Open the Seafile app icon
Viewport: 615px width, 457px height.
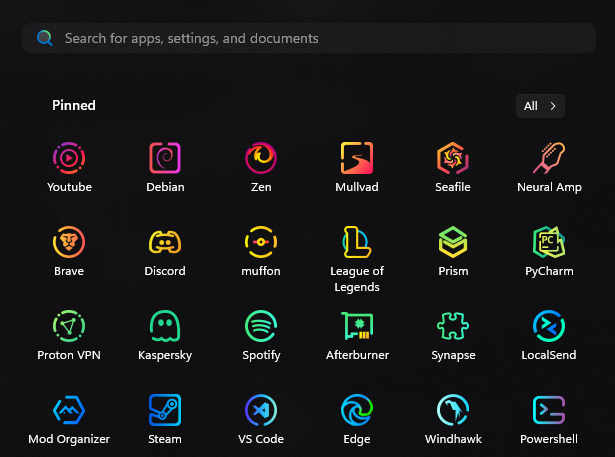coord(453,158)
